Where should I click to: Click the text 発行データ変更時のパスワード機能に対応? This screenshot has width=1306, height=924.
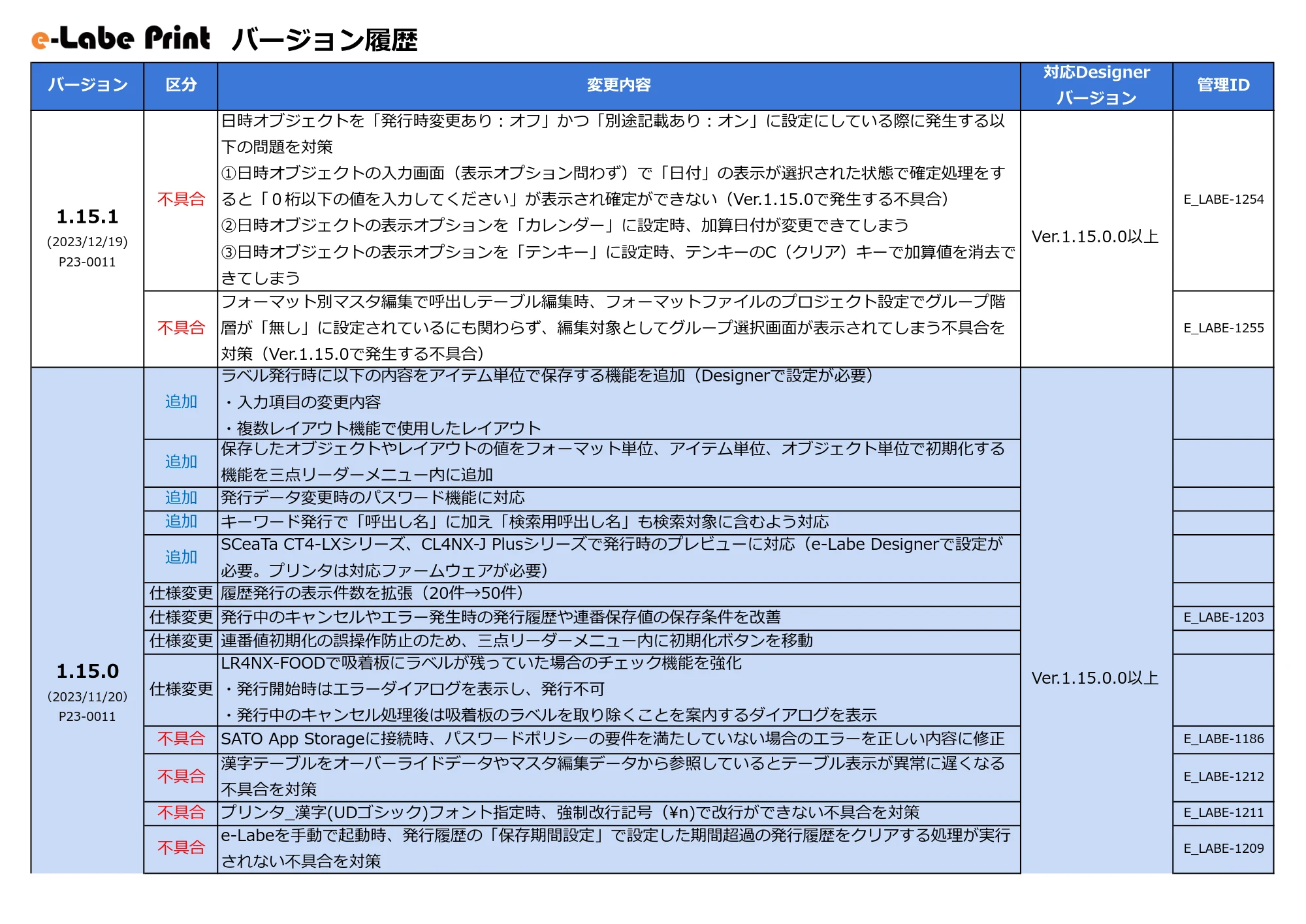point(373,498)
